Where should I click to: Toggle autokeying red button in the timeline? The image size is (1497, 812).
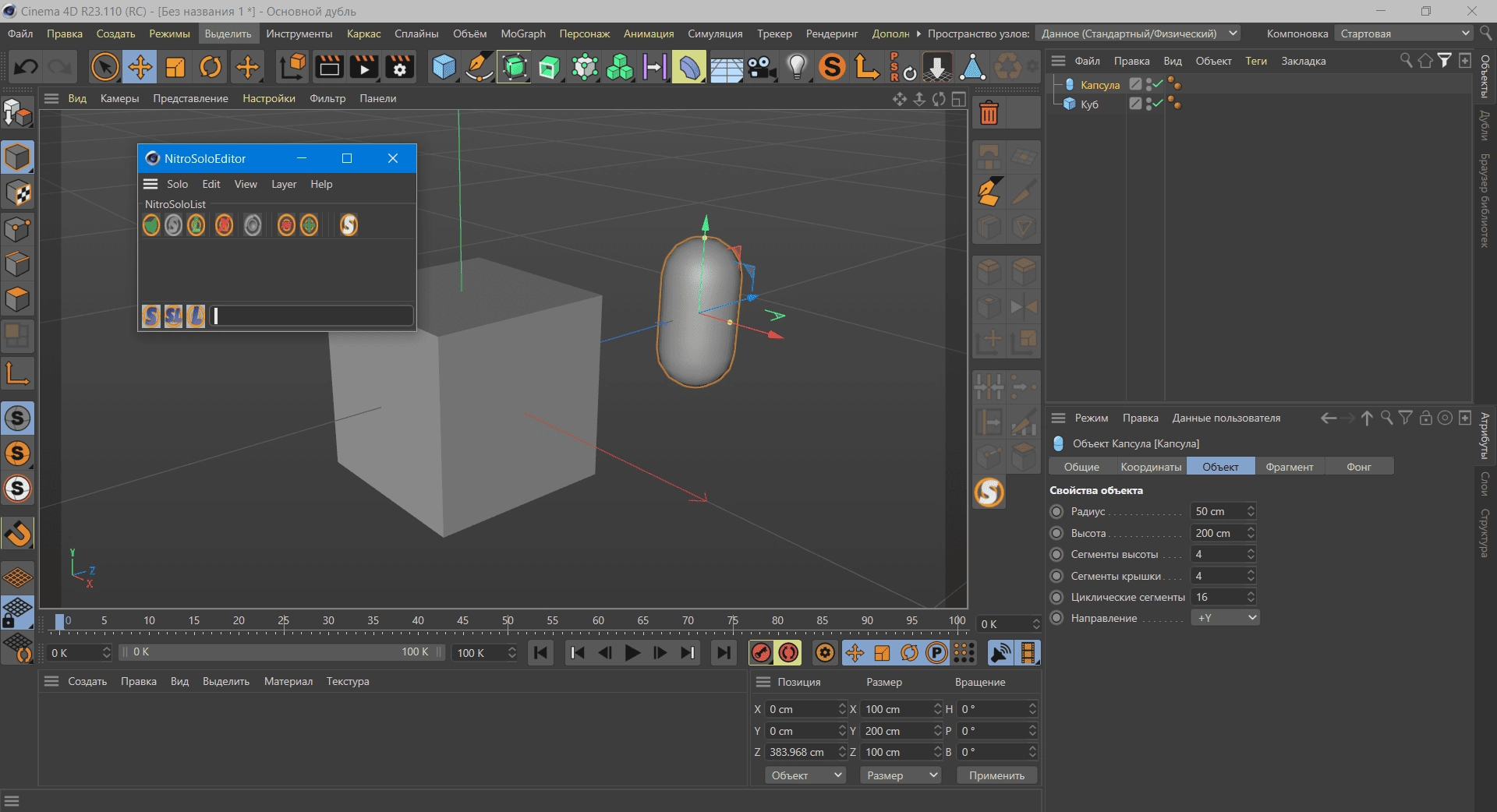click(x=789, y=653)
